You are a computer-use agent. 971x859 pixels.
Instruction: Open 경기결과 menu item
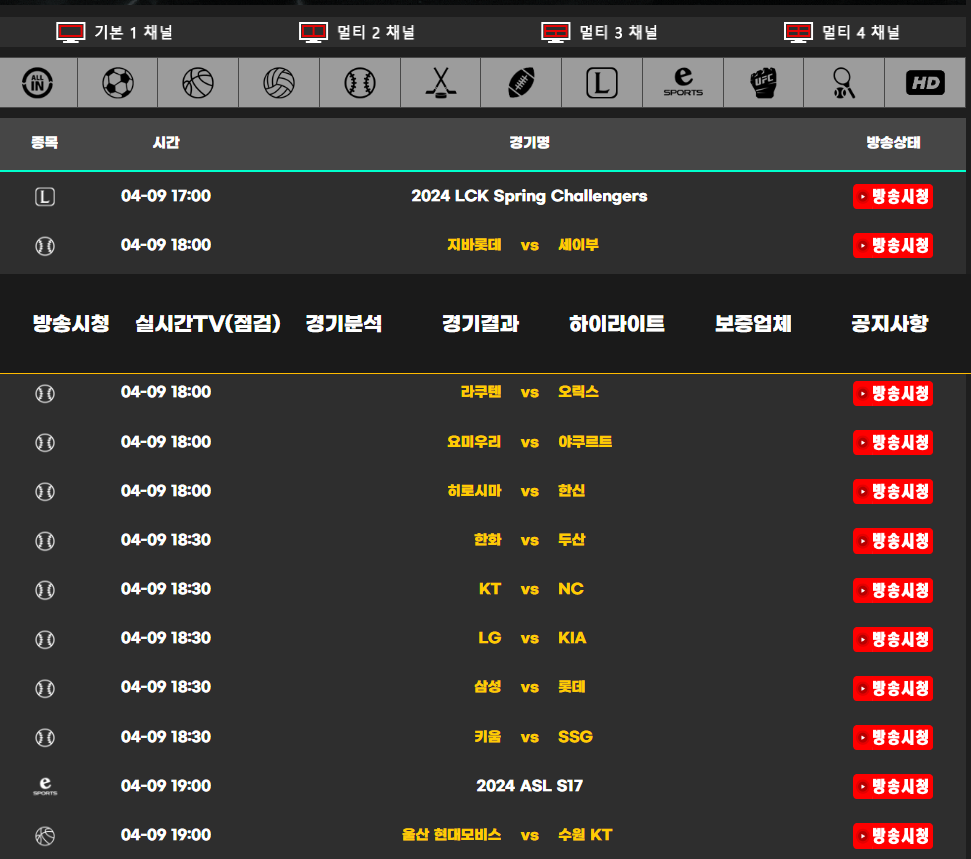click(x=481, y=323)
